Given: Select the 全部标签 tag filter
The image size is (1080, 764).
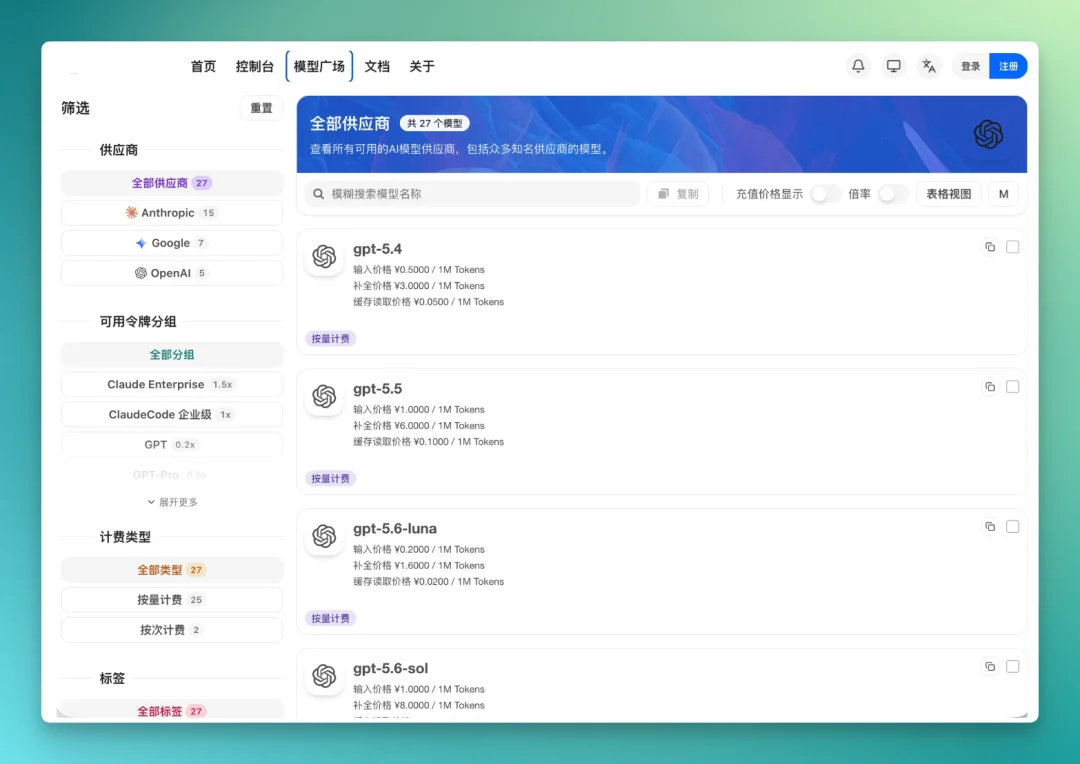Looking at the screenshot, I should pyautogui.click(x=172, y=710).
